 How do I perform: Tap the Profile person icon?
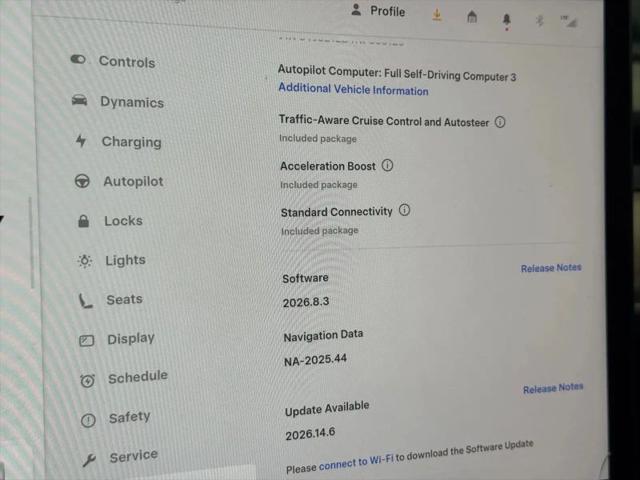[x=356, y=10]
